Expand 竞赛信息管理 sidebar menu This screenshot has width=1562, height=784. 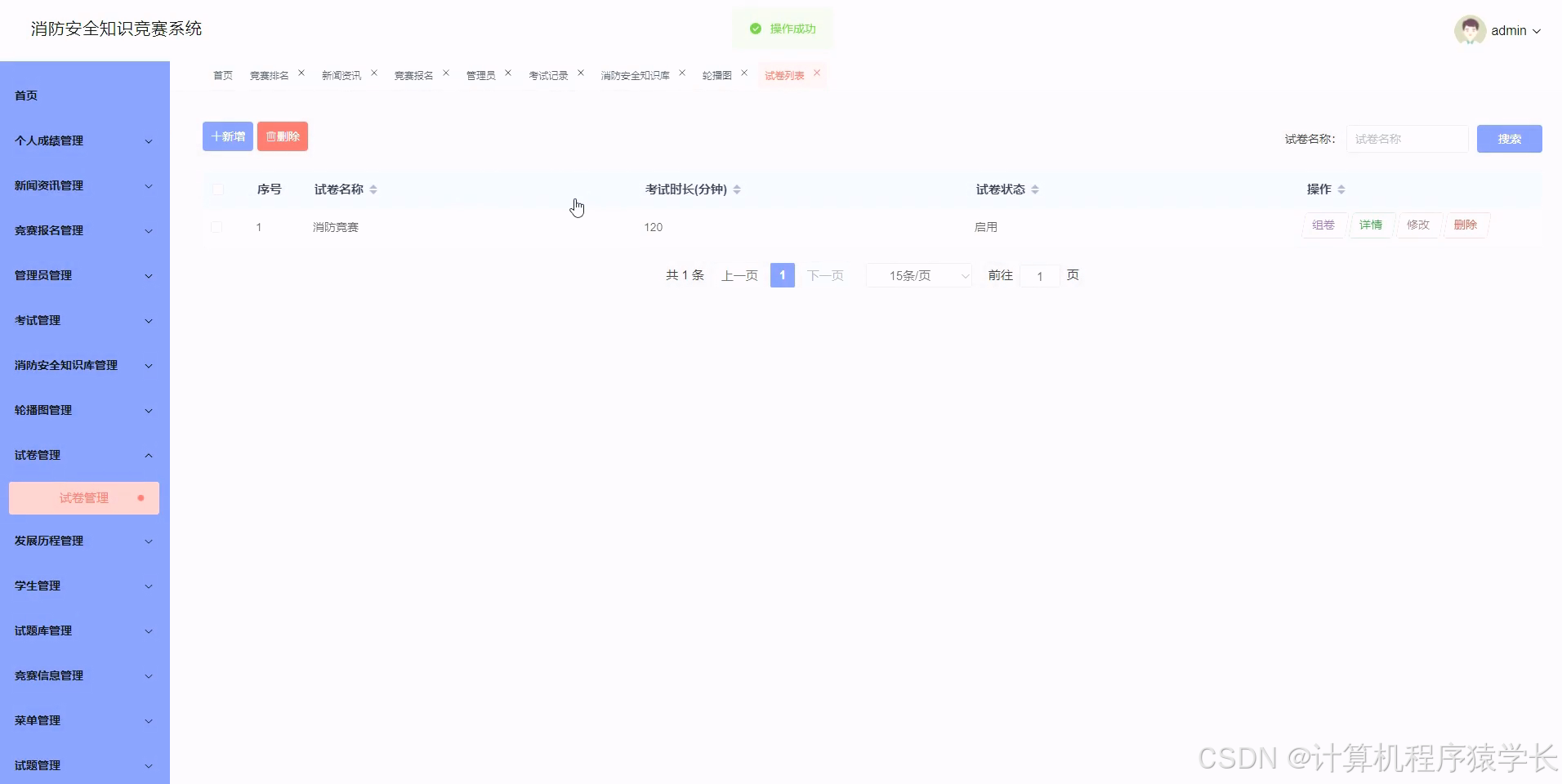coord(85,675)
